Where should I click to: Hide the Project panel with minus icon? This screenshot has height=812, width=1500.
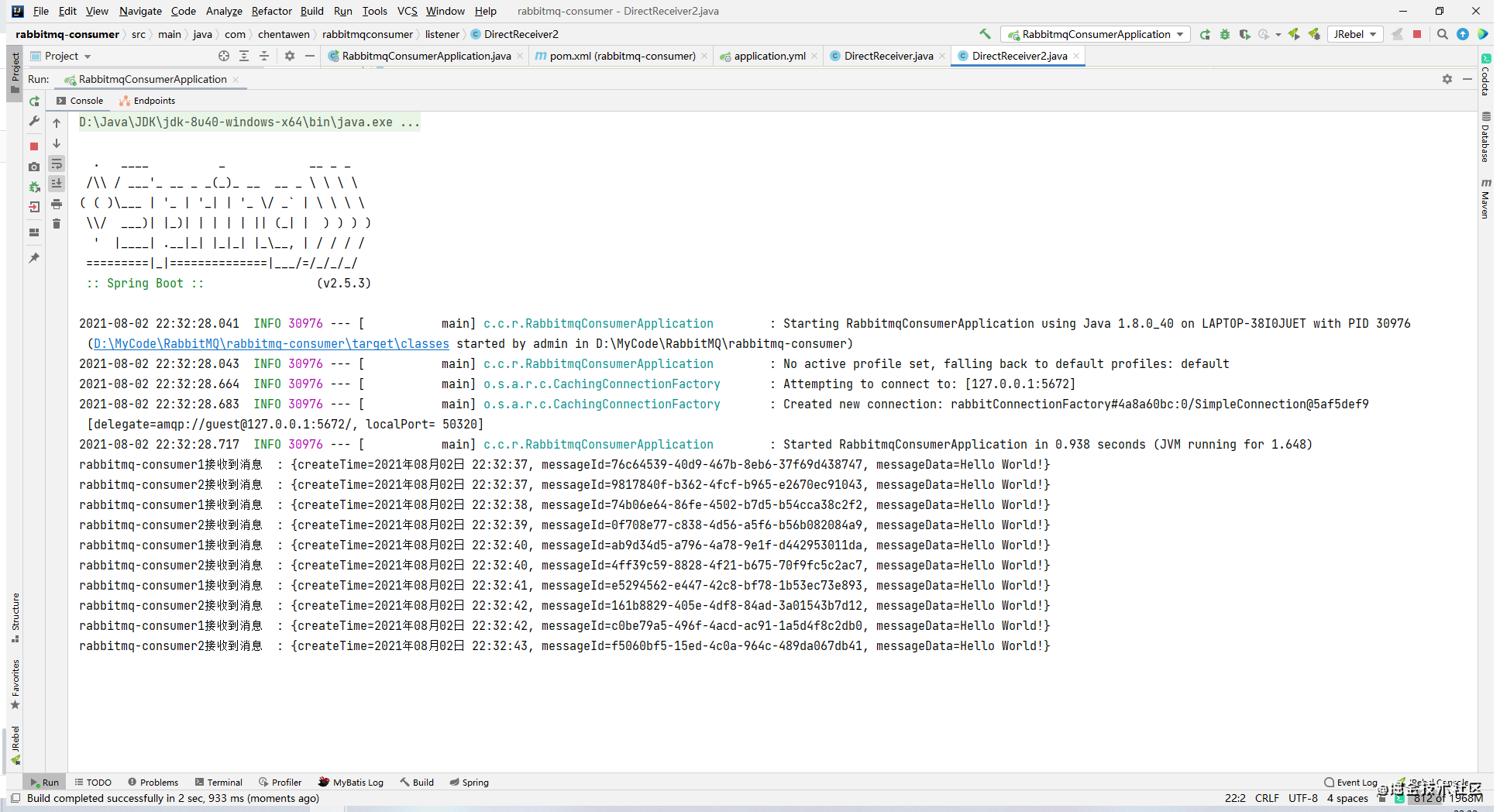[310, 56]
